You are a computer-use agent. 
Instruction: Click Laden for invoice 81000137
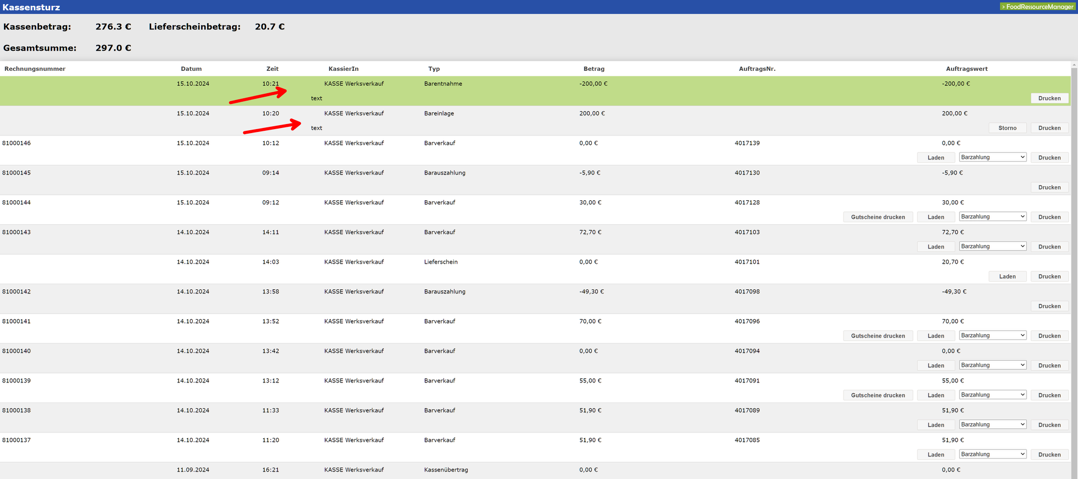pos(935,455)
